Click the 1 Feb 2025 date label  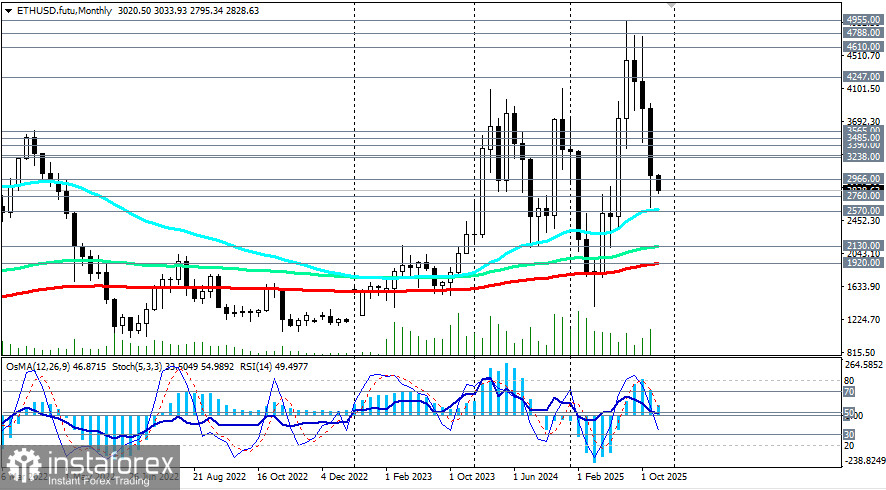(x=600, y=476)
